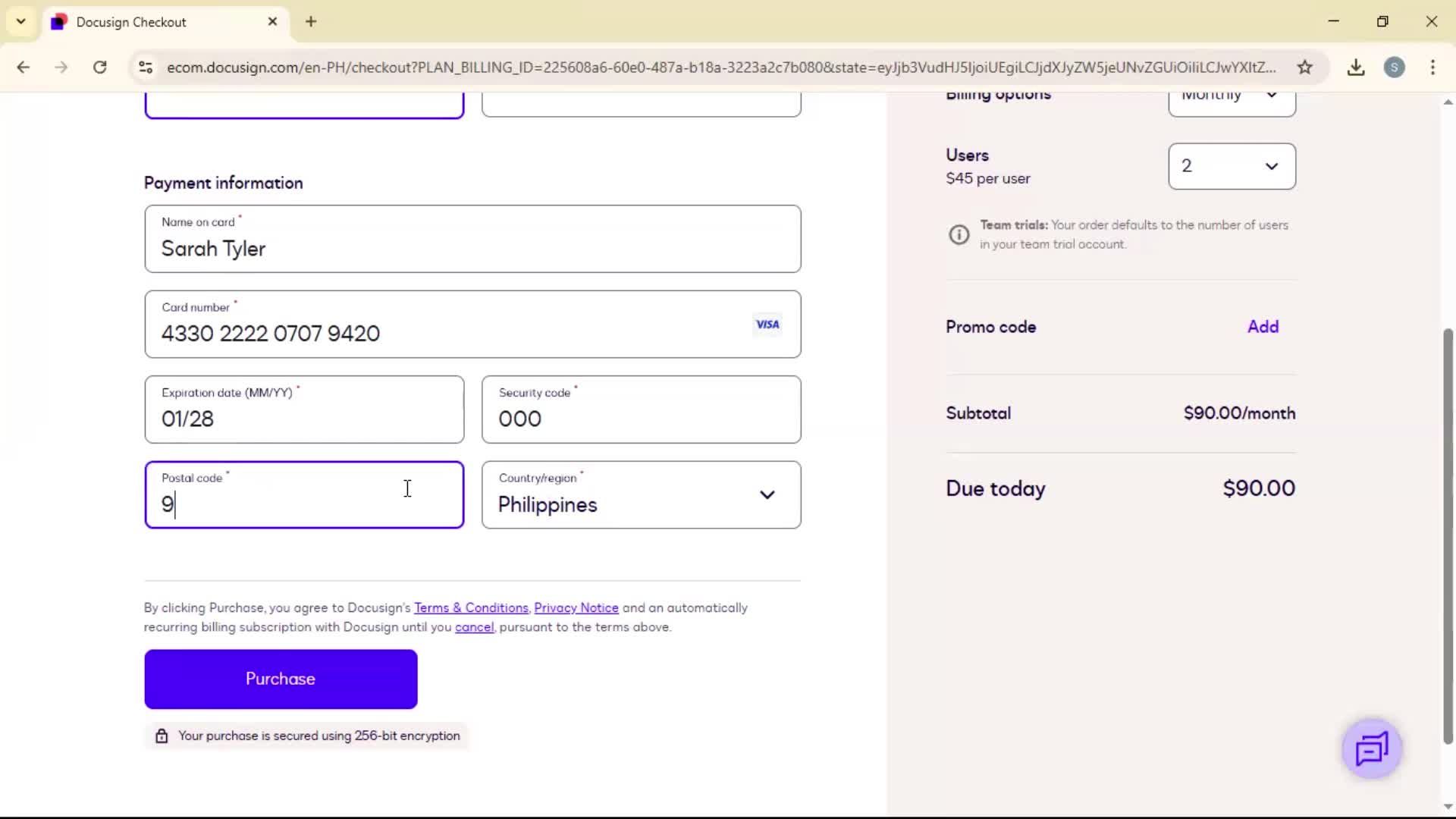The width and height of the screenshot is (1456, 819).
Task: Reload the Docusign checkout page
Action: pos(99,67)
